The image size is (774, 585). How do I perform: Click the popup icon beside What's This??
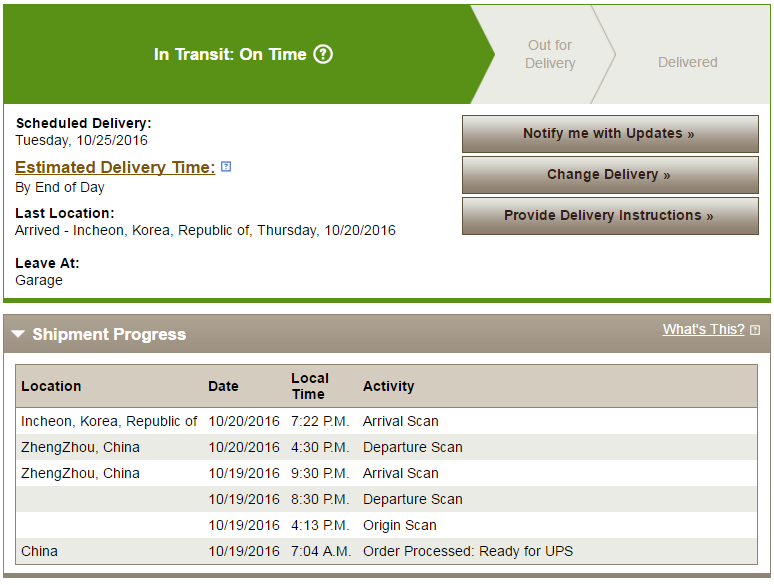point(755,330)
